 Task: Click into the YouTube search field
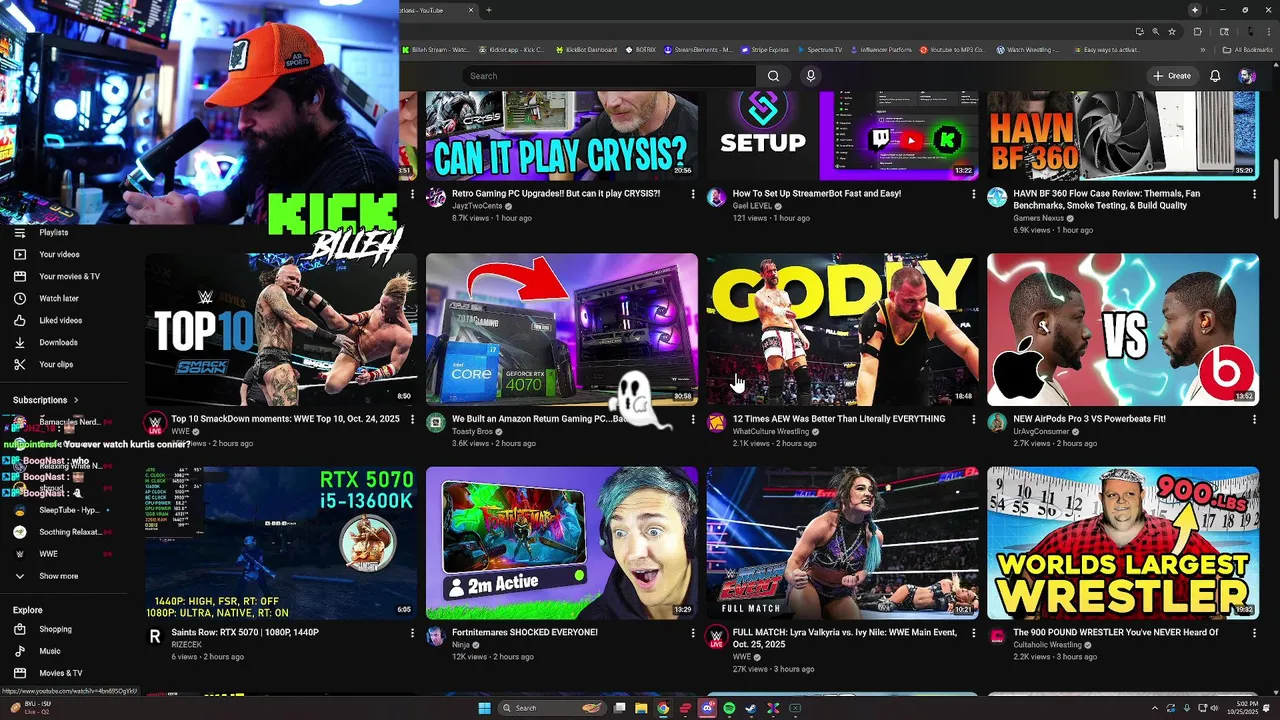click(x=608, y=76)
